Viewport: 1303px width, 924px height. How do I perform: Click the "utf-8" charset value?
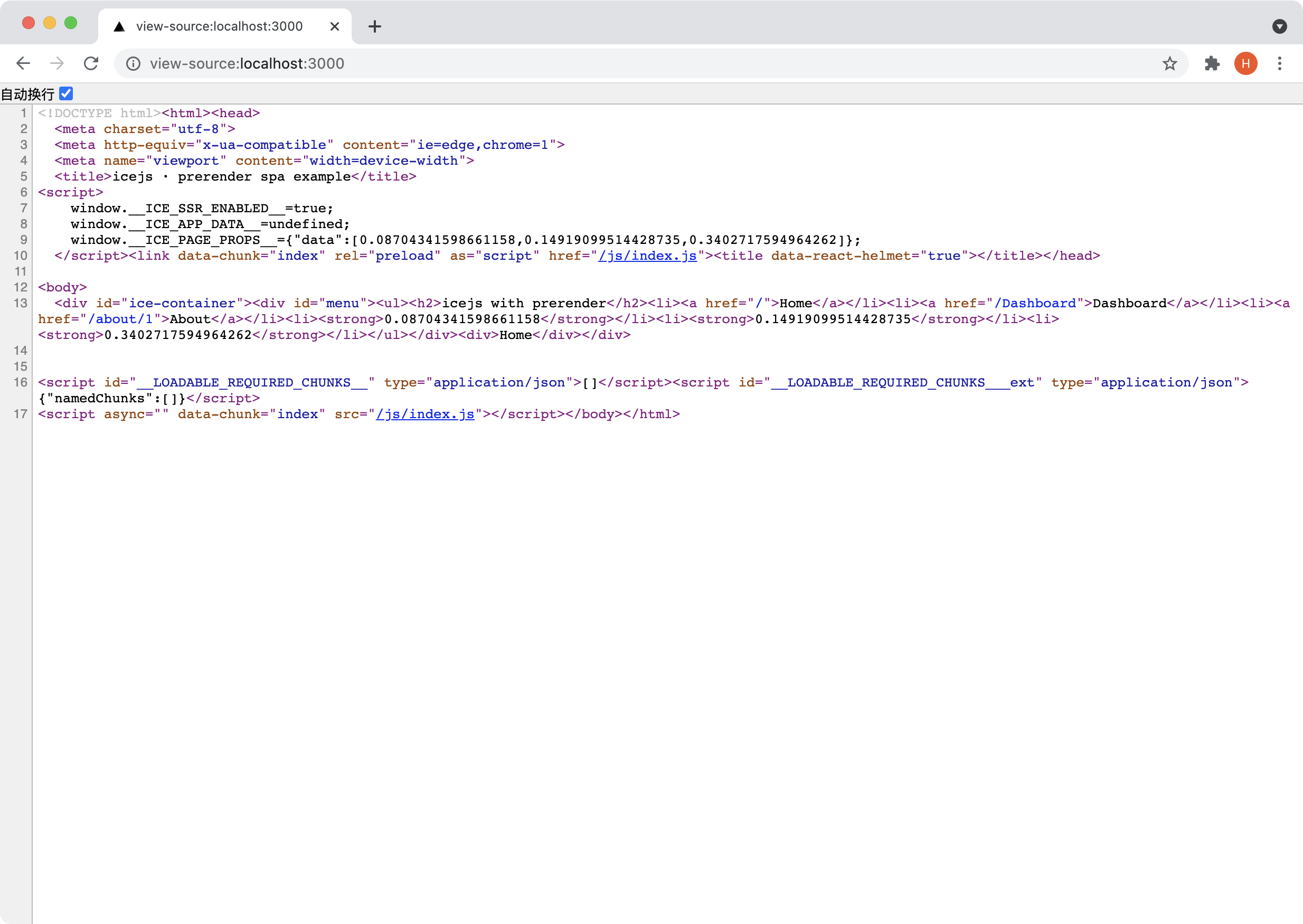[199, 129]
